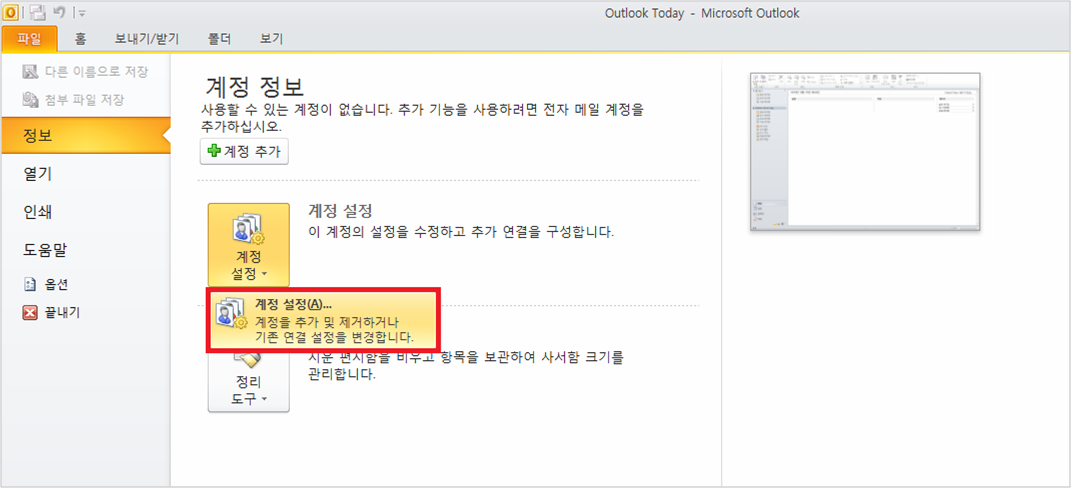
Task: Click the 계정 정보 heading
Action: pyautogui.click(x=255, y=87)
